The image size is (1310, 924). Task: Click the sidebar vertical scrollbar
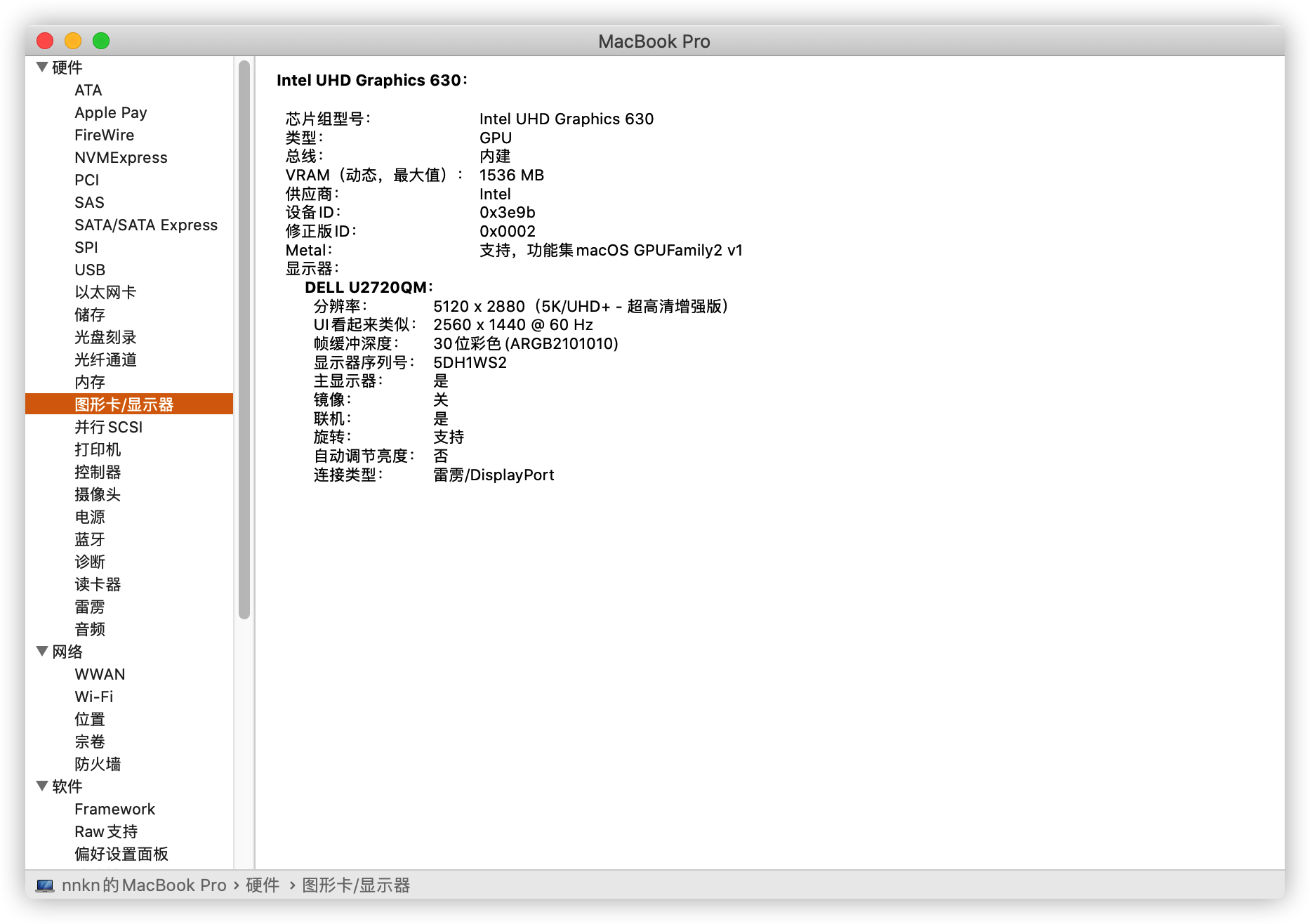(x=244, y=340)
